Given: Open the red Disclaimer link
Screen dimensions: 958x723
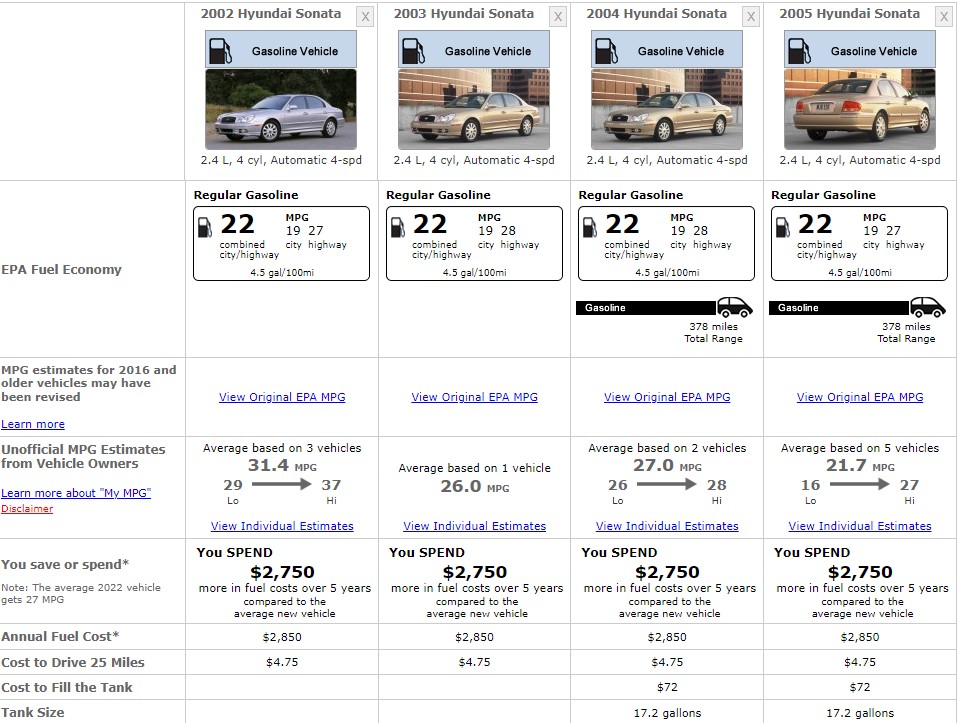Looking at the screenshot, I should [x=27, y=508].
